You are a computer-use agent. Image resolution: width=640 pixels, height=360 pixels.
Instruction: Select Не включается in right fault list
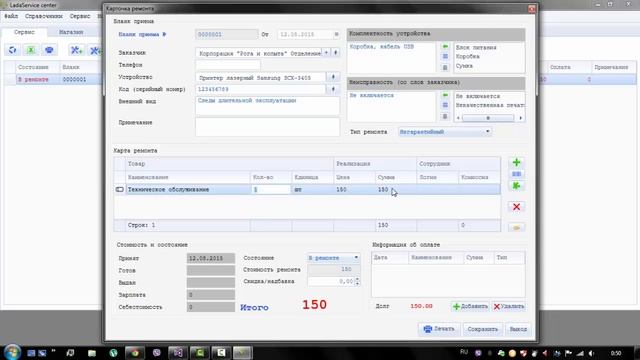tap(478, 96)
